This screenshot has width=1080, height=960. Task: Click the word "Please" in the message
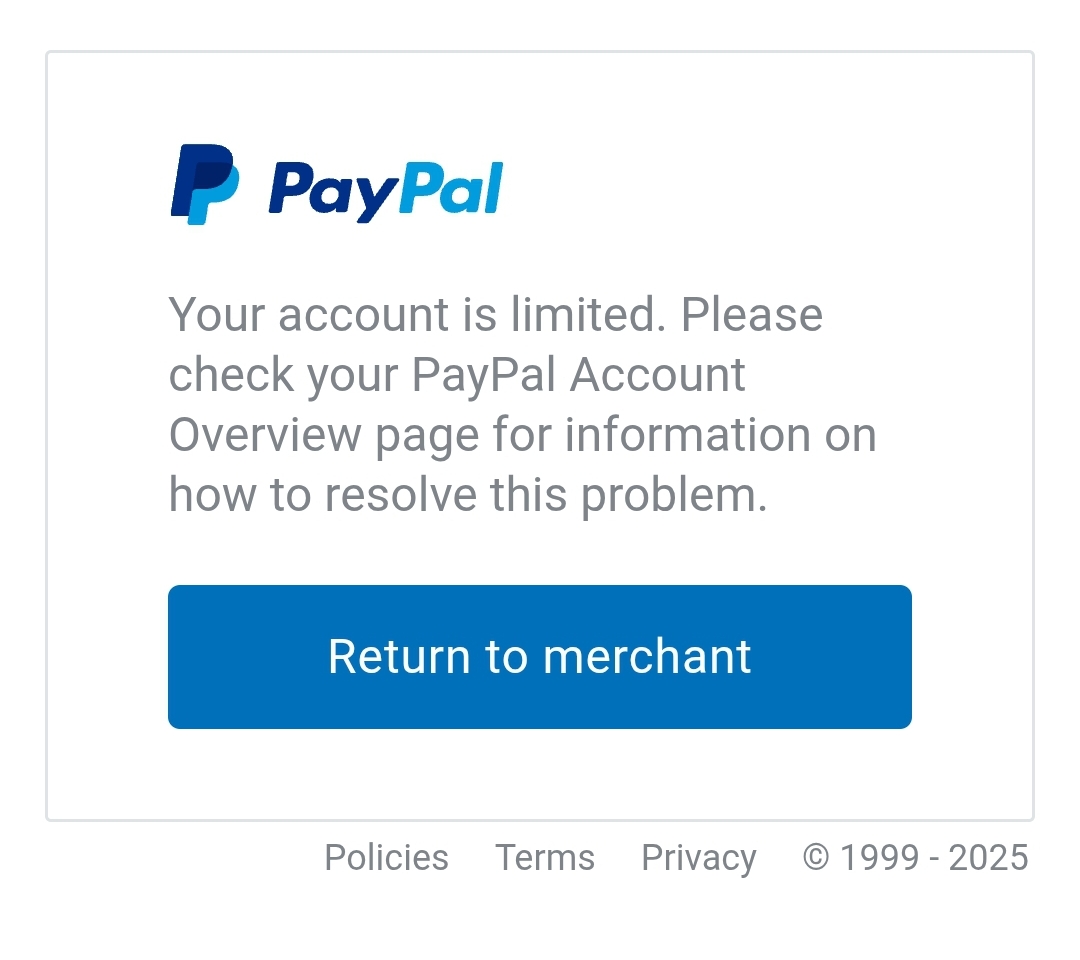tap(752, 315)
